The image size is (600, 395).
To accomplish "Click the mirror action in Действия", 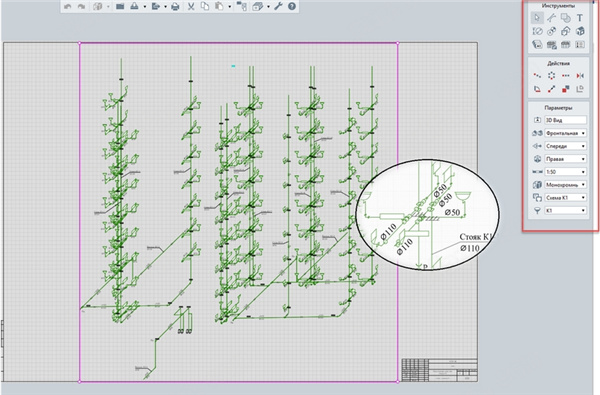I will pyautogui.click(x=580, y=76).
